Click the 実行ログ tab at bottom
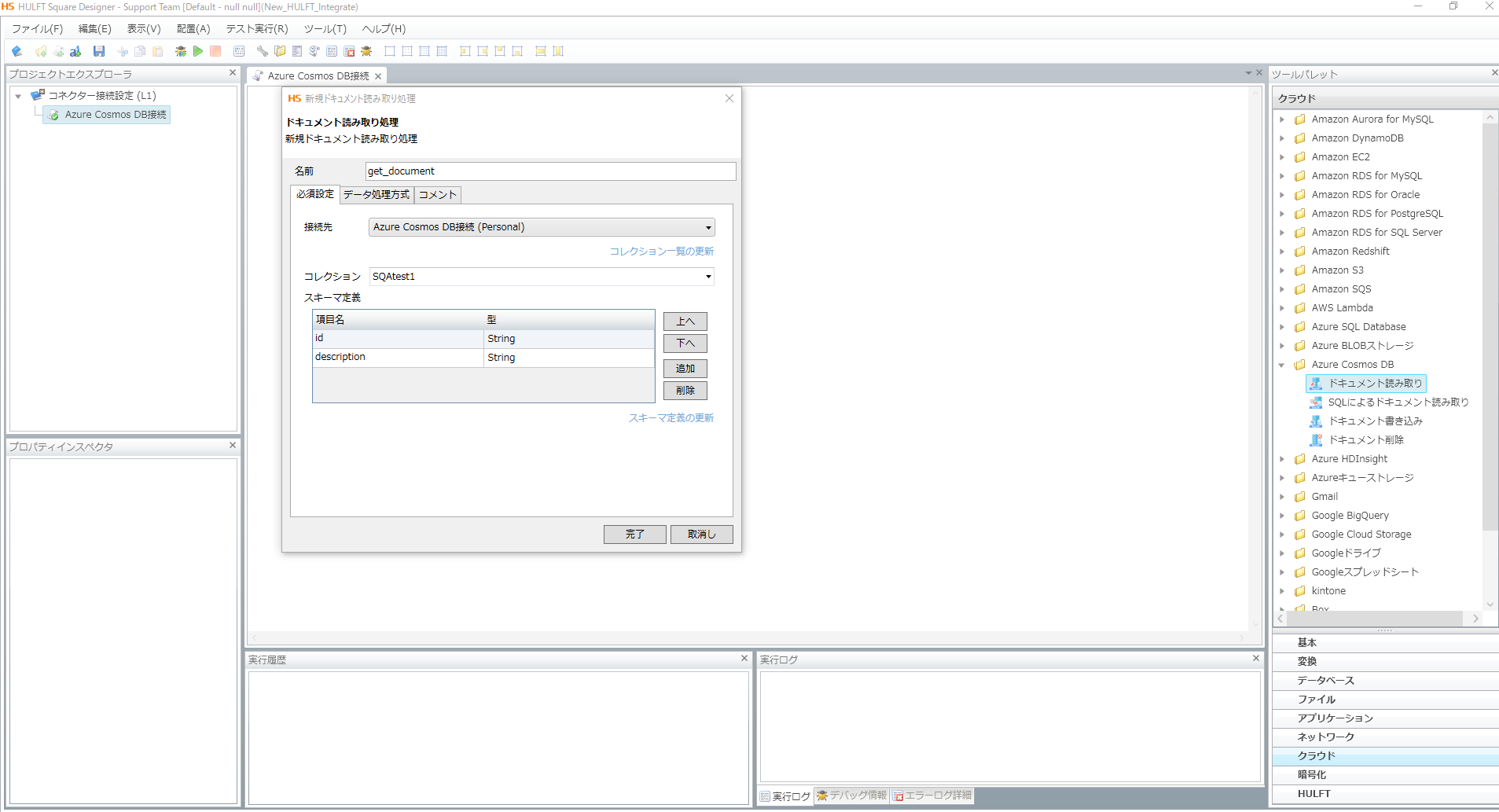The height and width of the screenshot is (812, 1499). [785, 796]
